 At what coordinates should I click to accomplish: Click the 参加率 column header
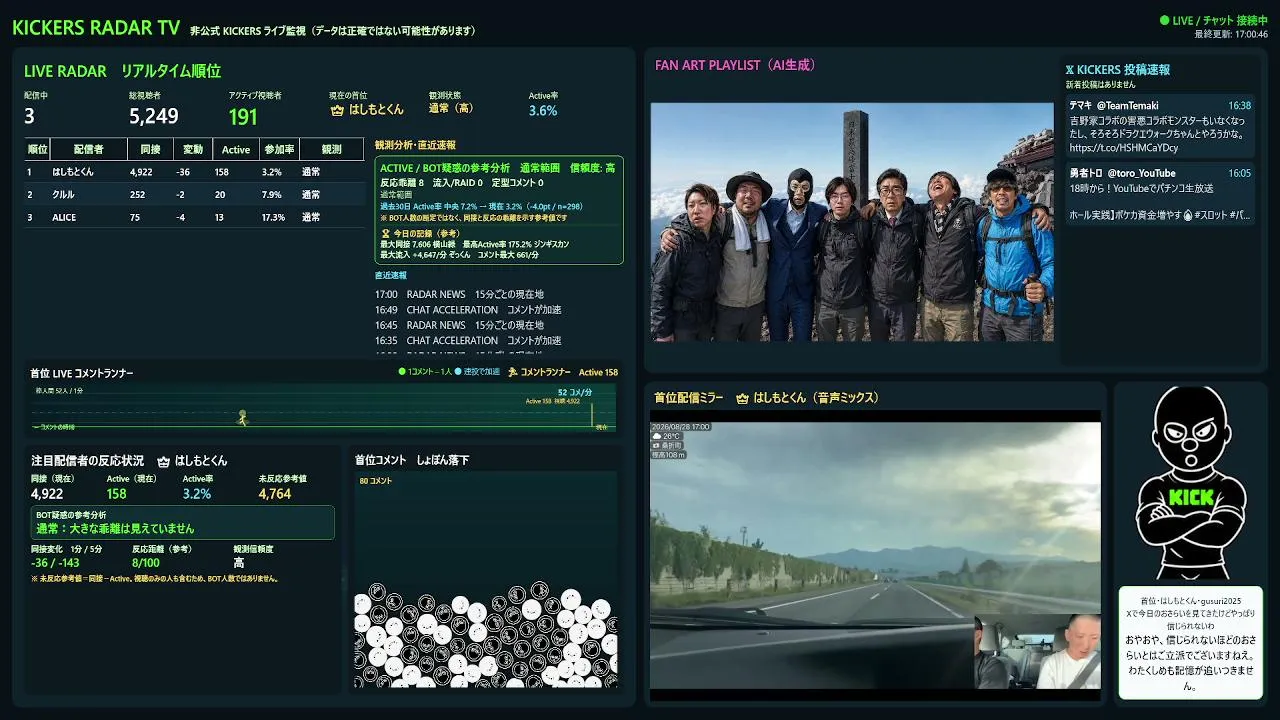pyautogui.click(x=277, y=149)
